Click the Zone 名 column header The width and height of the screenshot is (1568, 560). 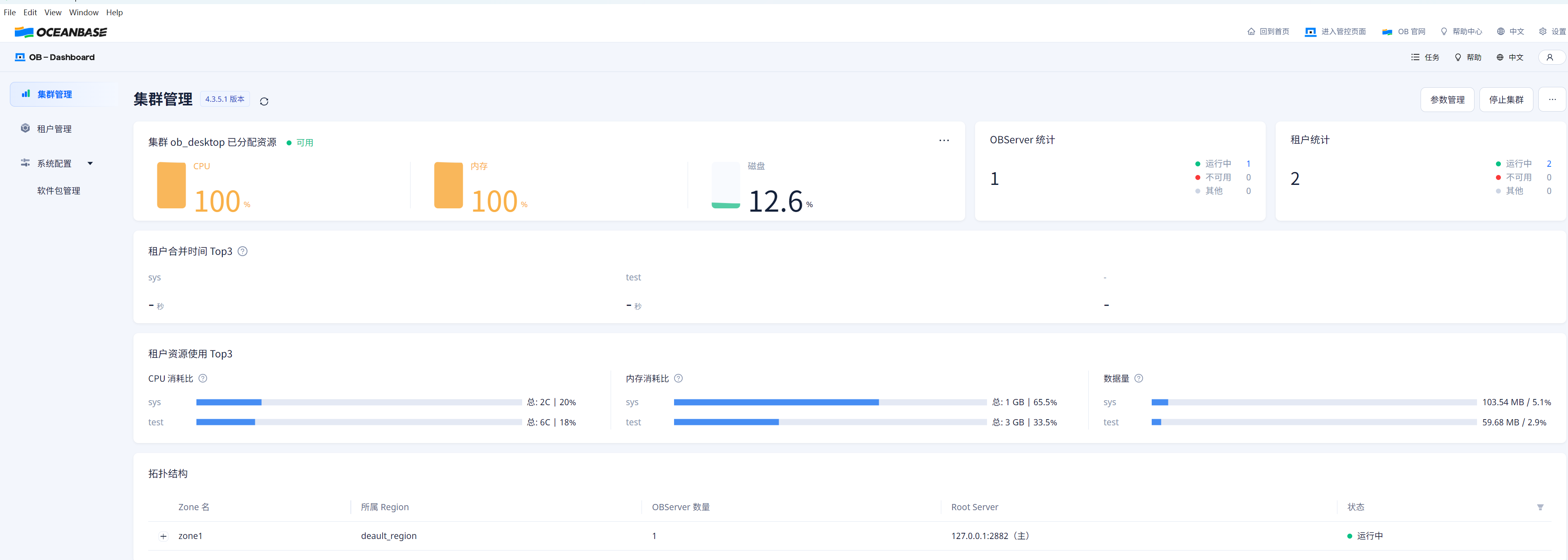pyautogui.click(x=194, y=507)
